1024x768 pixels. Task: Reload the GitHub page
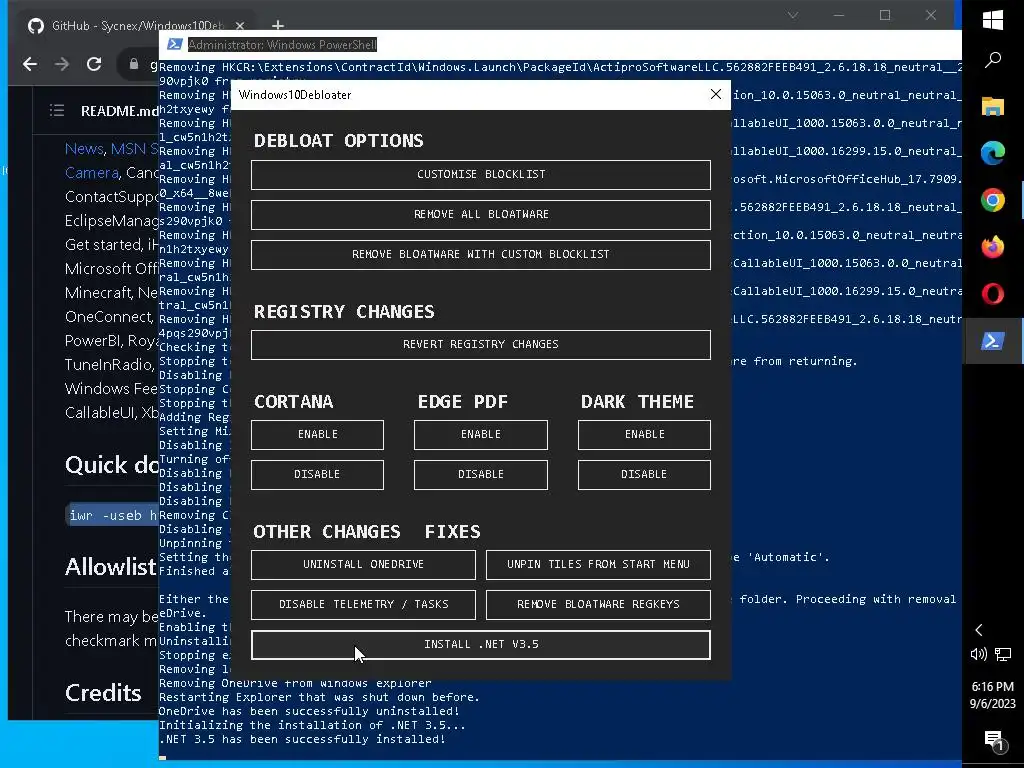[94, 64]
